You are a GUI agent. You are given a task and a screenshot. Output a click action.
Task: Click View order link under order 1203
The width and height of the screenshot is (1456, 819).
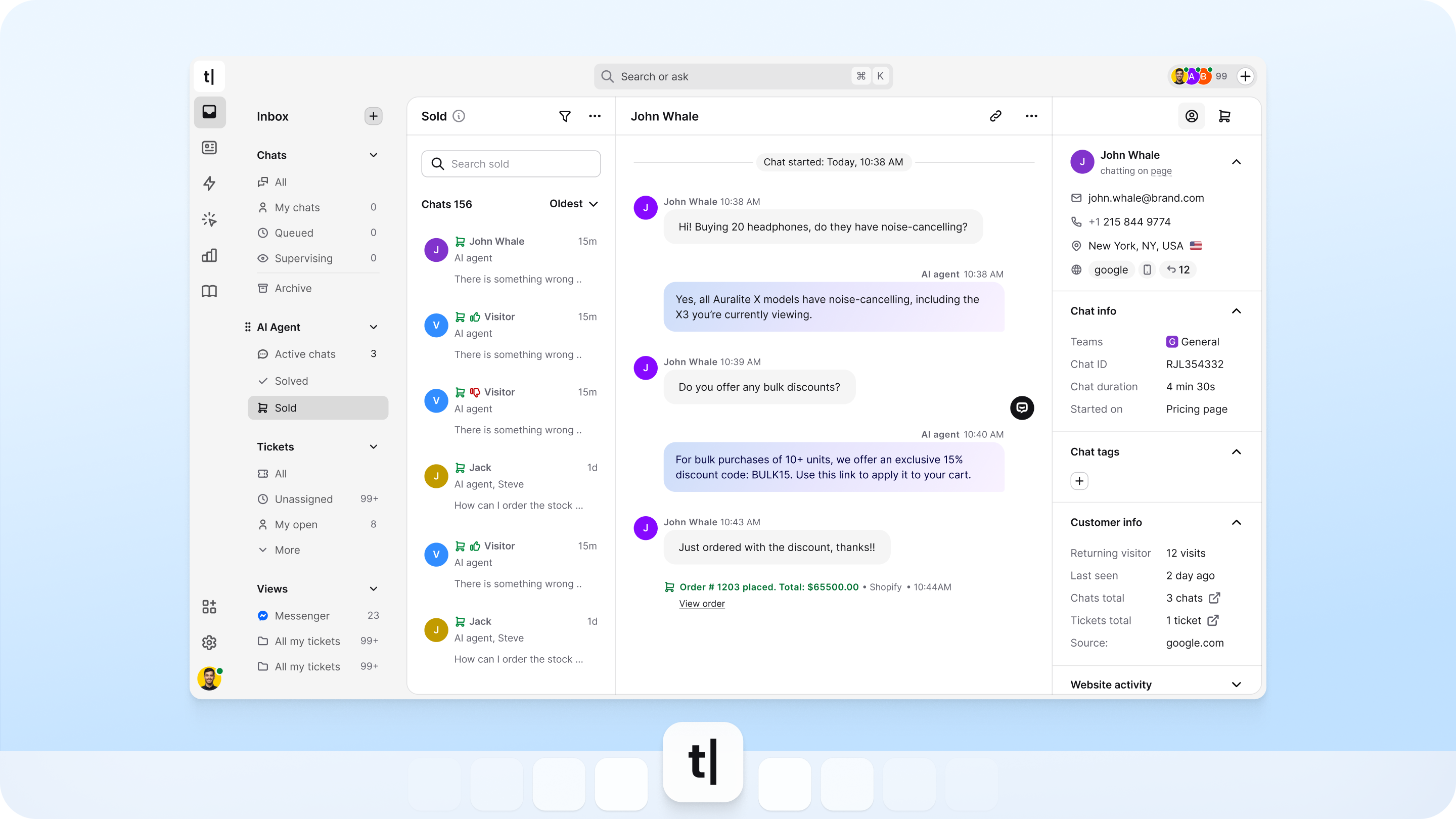point(702,604)
